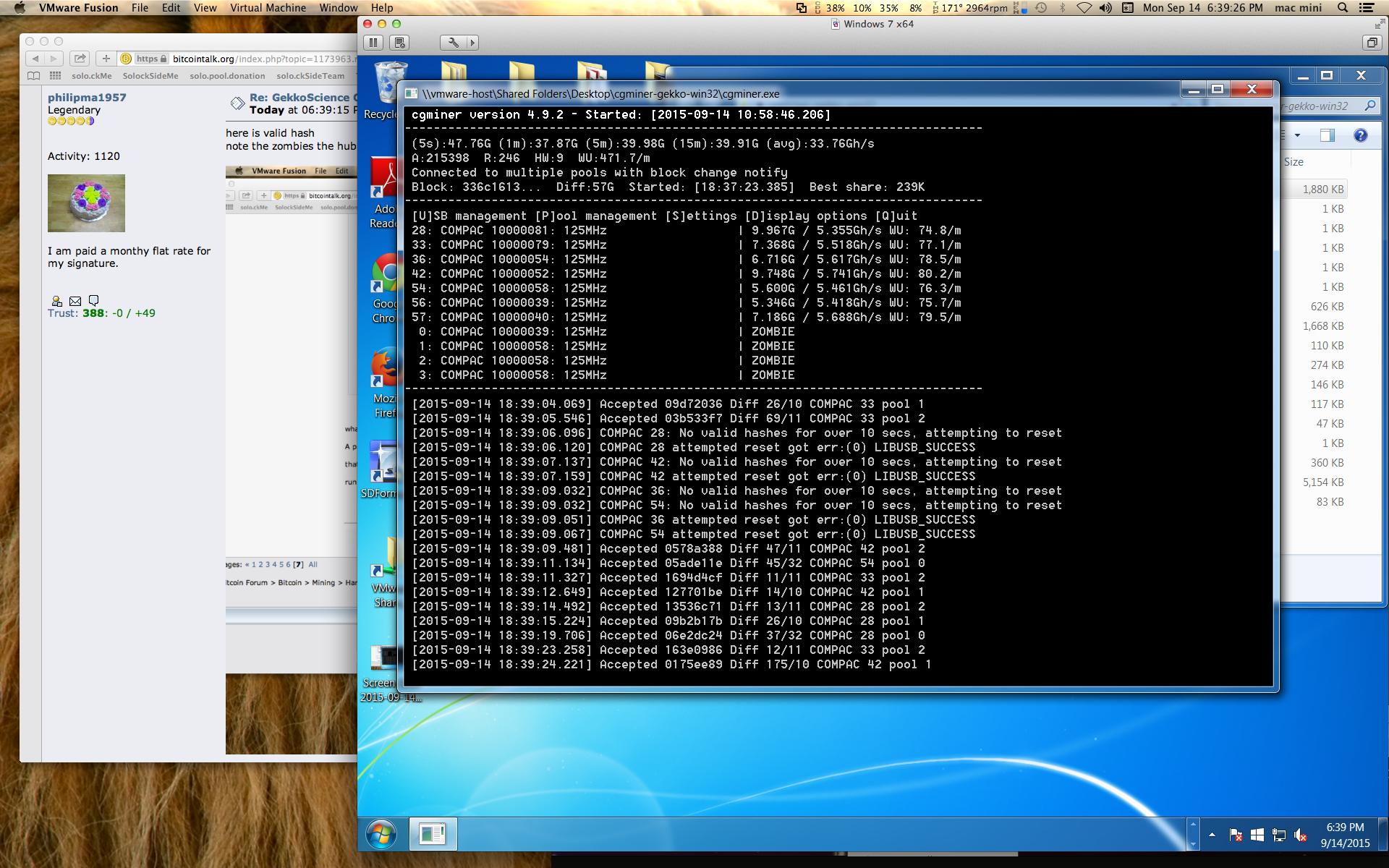Show hidden tray icons arrow
This screenshot has height=868, width=1389.
[1212, 835]
